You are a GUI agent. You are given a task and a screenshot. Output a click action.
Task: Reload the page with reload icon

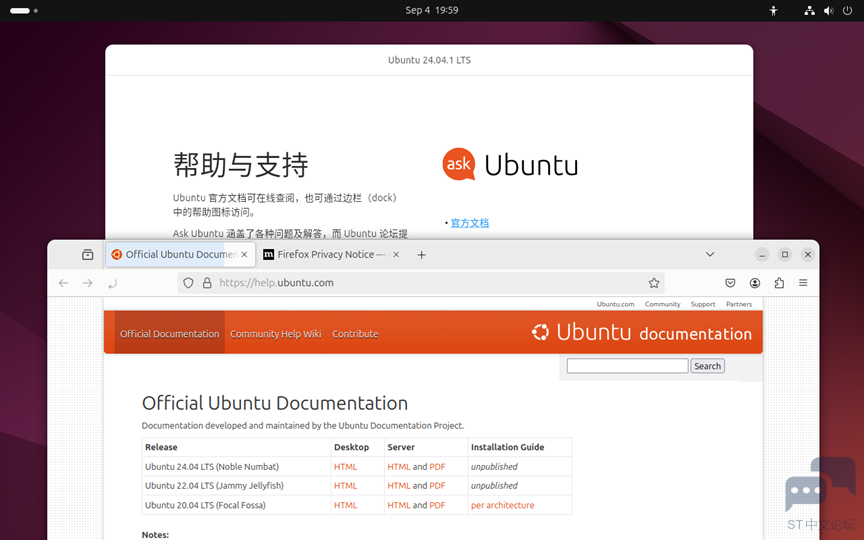(x=112, y=283)
